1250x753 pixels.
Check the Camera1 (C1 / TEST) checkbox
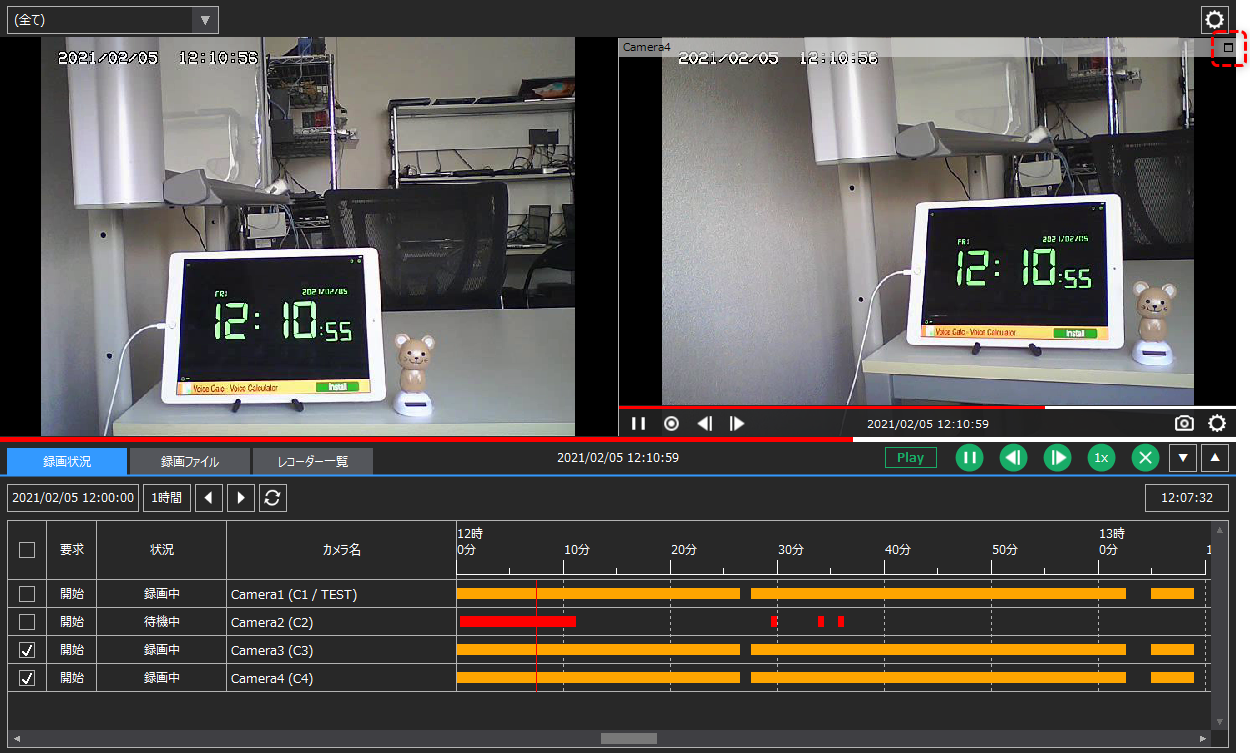[26, 592]
